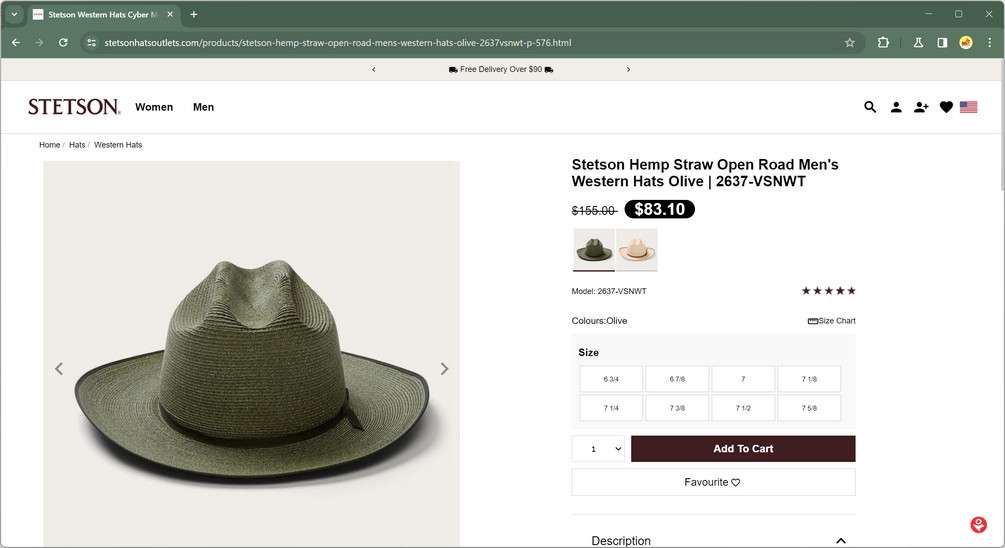Select size 7
The height and width of the screenshot is (548, 1005).
pos(743,379)
